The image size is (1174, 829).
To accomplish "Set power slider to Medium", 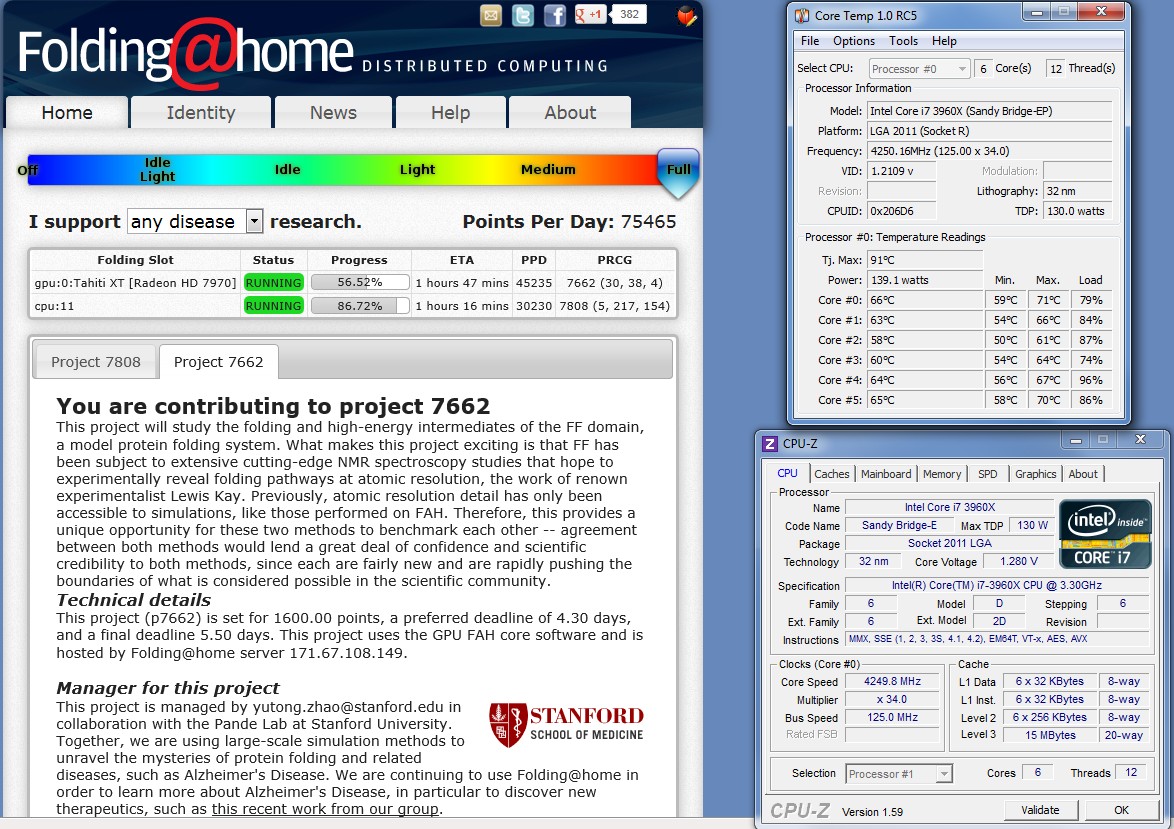I will pos(548,169).
